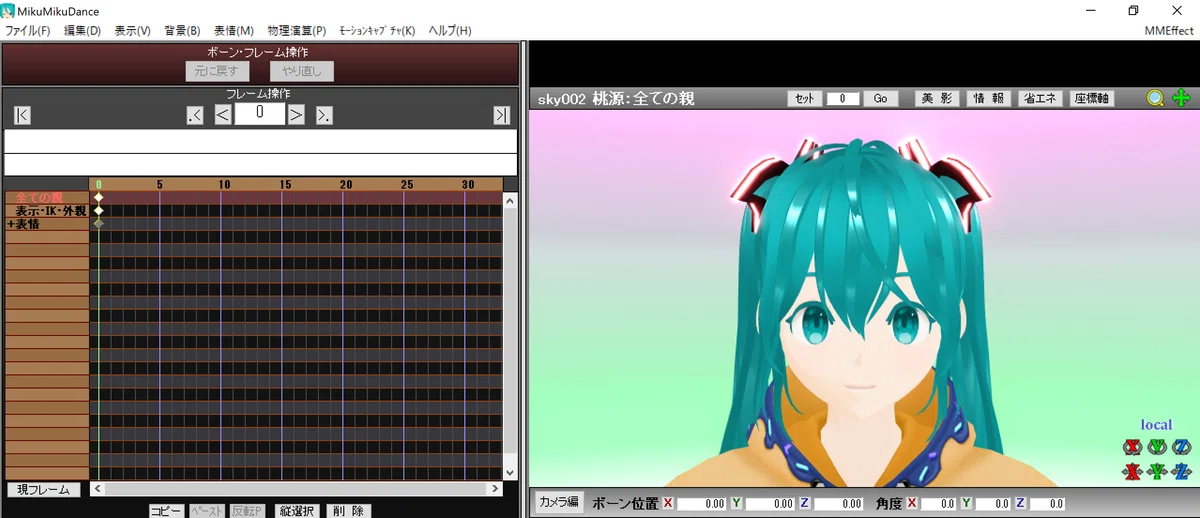Click timeline horizontal scrollbar right arrow
Viewport: 1200px width, 518px height.
click(x=496, y=489)
